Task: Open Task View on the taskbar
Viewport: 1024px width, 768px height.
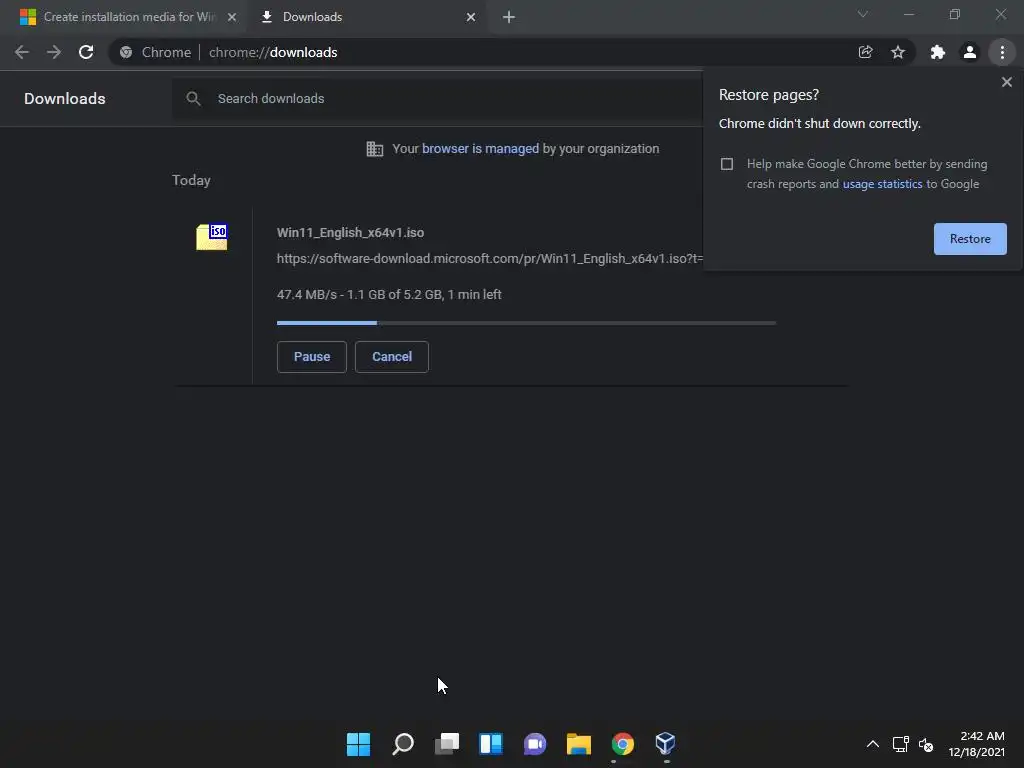Action: [447, 744]
